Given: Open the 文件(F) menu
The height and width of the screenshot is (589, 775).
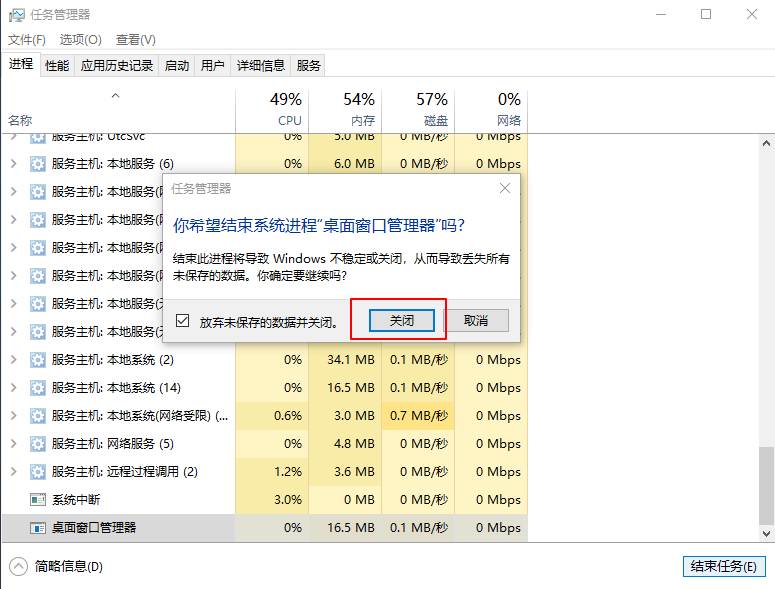Looking at the screenshot, I should [27, 40].
